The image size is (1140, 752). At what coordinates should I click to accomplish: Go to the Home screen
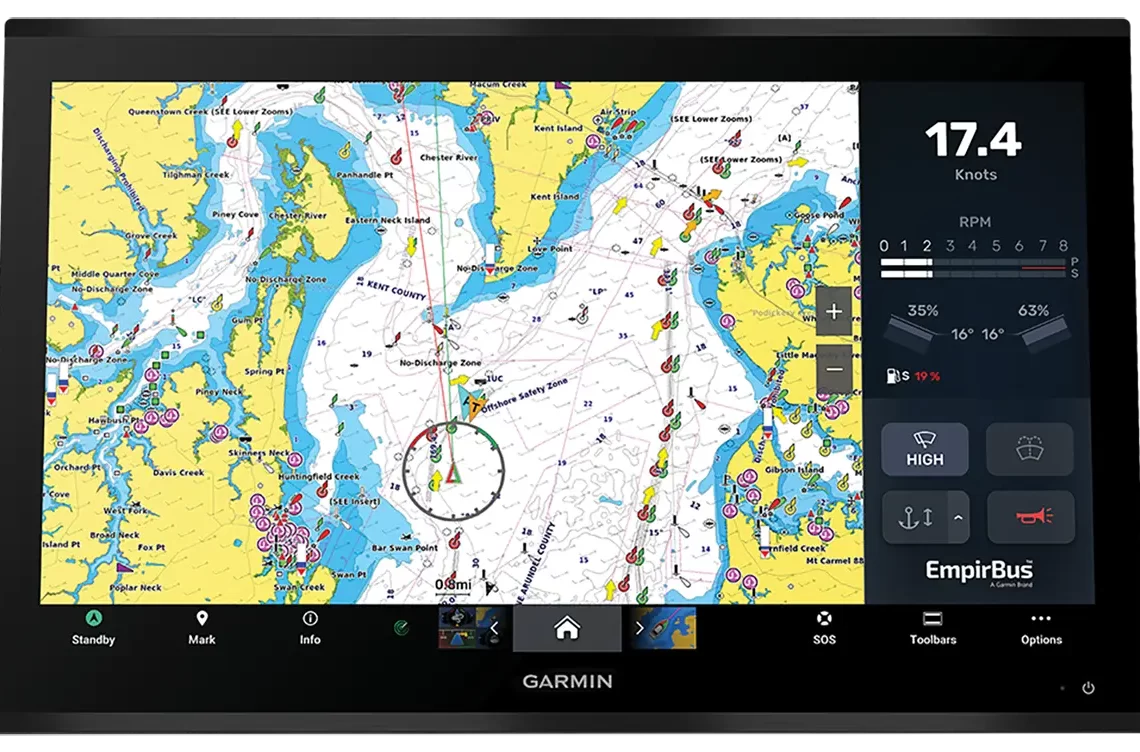click(x=567, y=628)
